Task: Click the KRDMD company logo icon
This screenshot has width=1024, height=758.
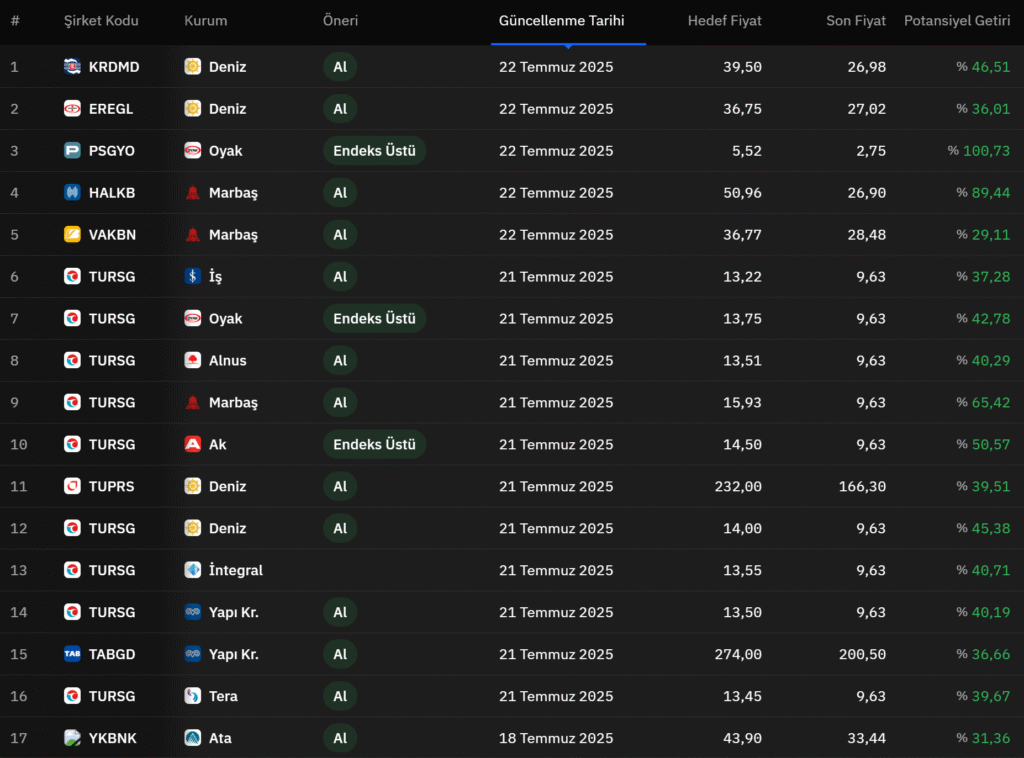Action: click(x=72, y=67)
